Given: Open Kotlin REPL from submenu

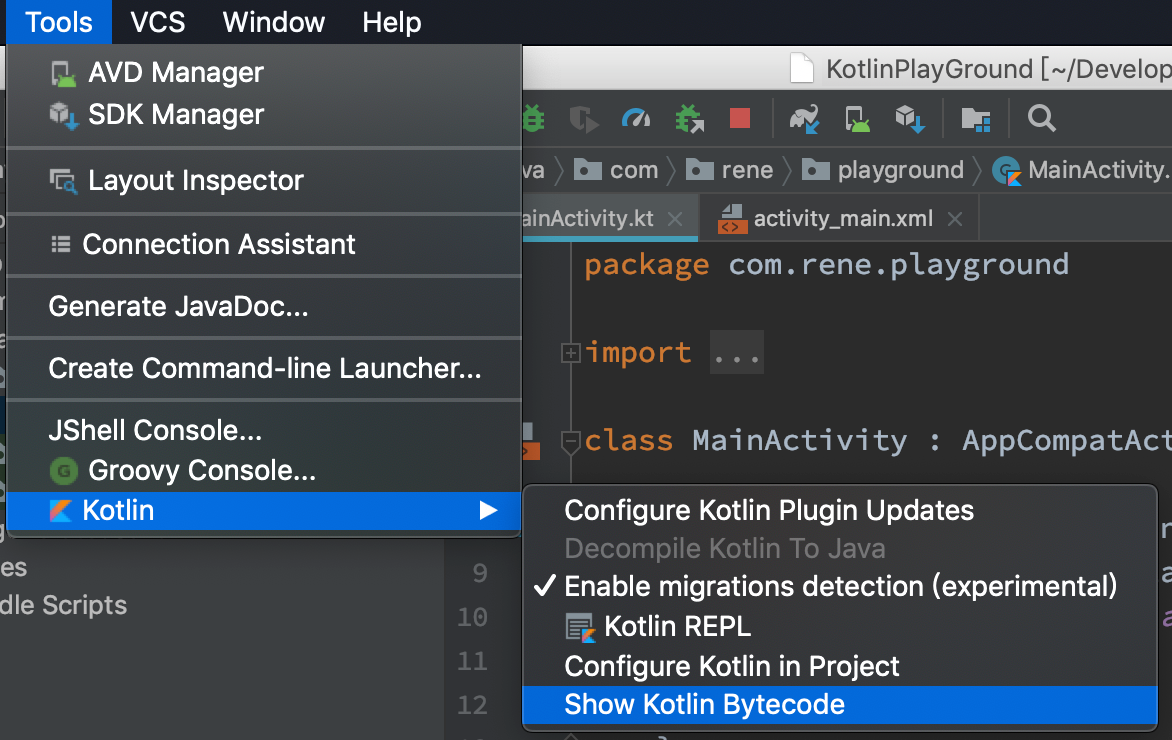Looking at the screenshot, I should [677, 627].
